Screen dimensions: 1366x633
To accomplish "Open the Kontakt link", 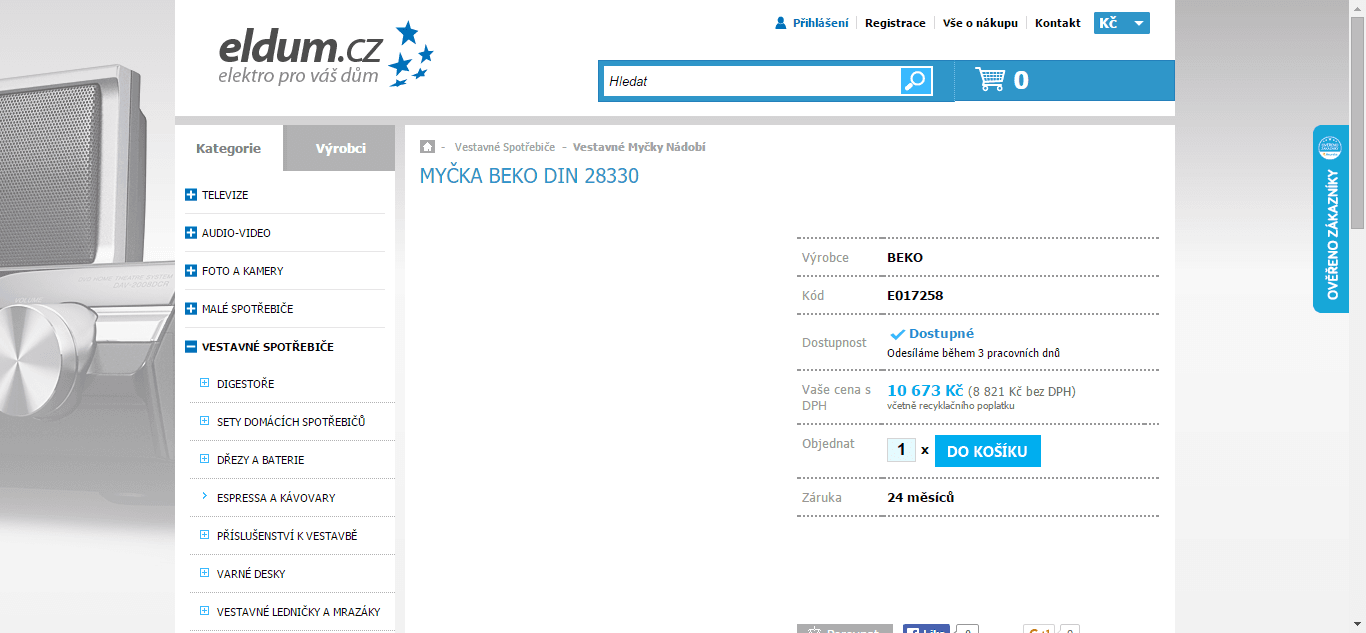I will (x=1058, y=23).
